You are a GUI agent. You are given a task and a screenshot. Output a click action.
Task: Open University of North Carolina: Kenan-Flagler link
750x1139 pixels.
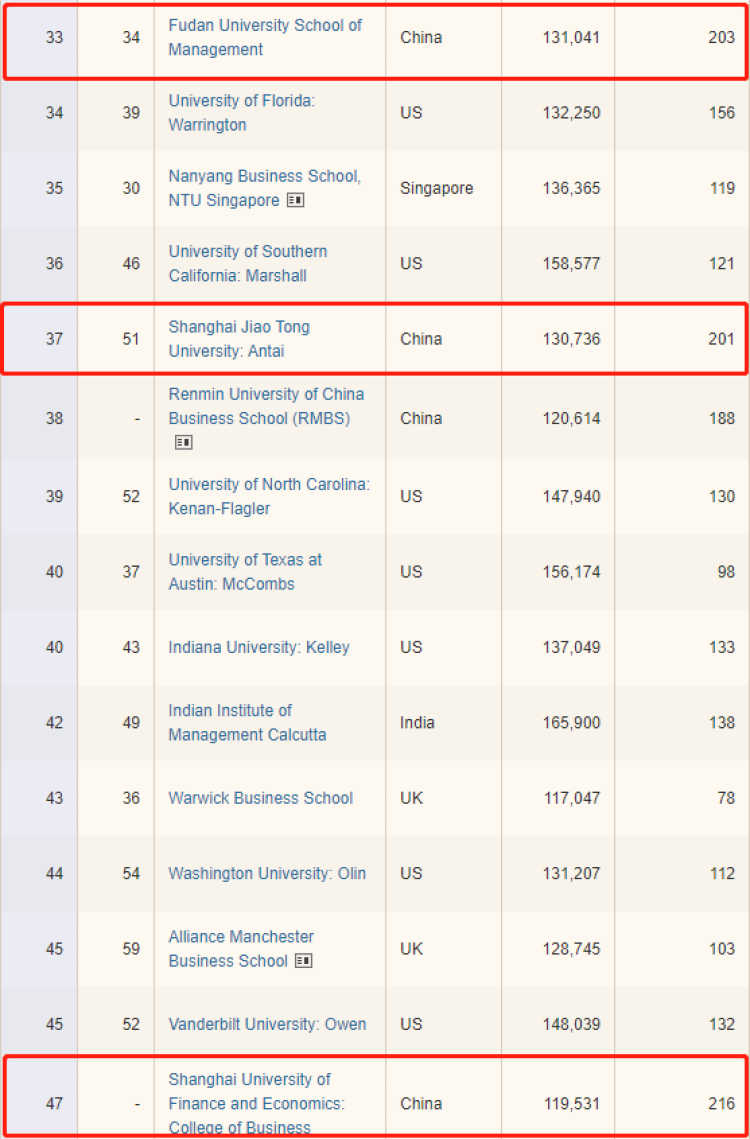269,496
